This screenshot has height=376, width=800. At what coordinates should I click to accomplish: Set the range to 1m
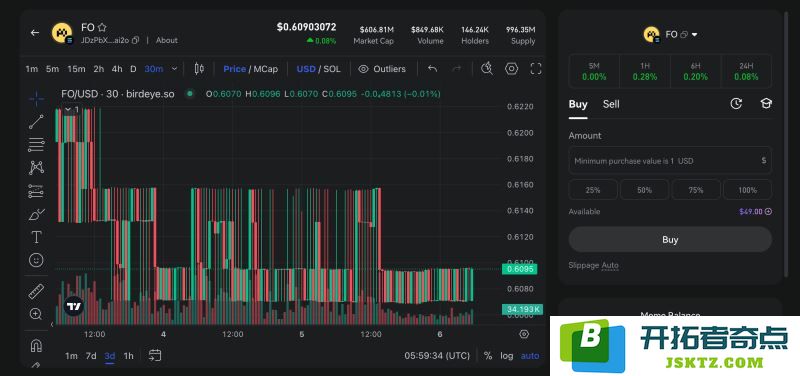[71, 356]
